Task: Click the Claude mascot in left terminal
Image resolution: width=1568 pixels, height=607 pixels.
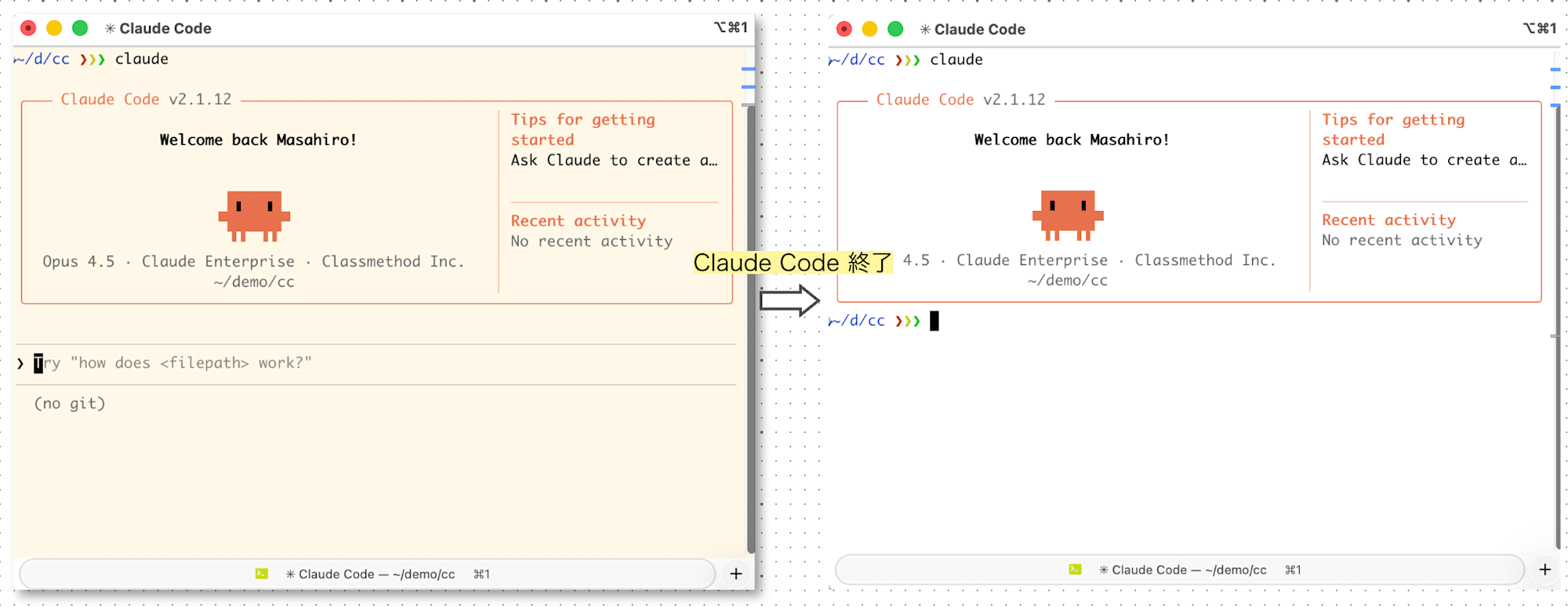Action: tap(254, 216)
